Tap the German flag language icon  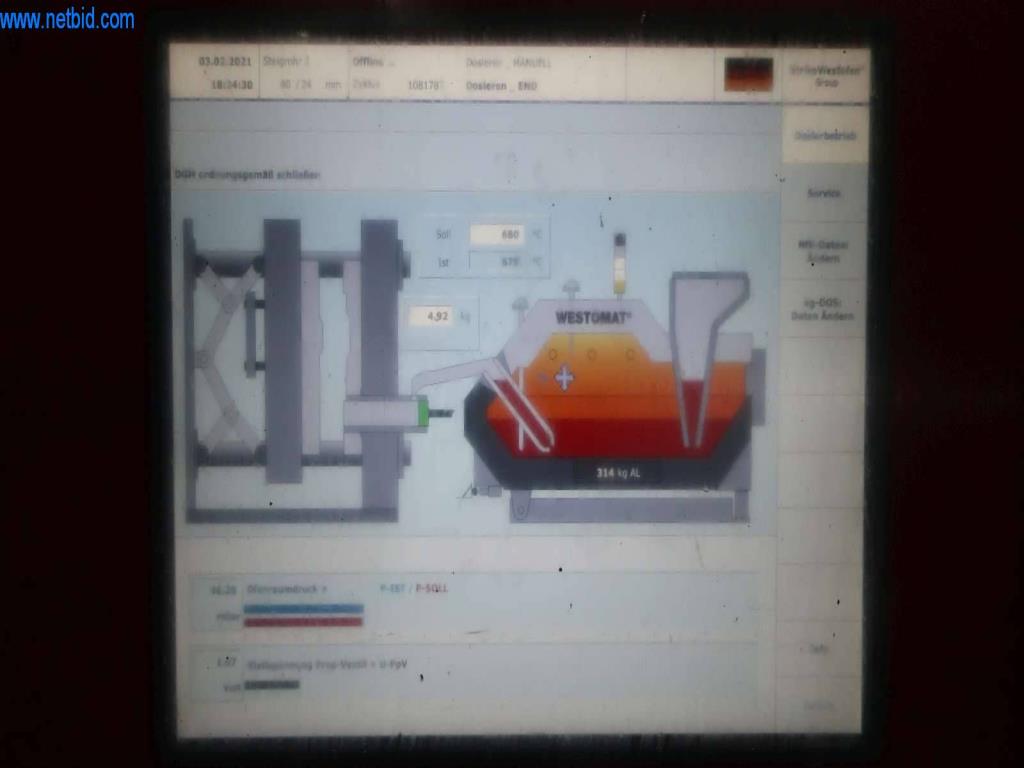pyautogui.click(x=748, y=74)
